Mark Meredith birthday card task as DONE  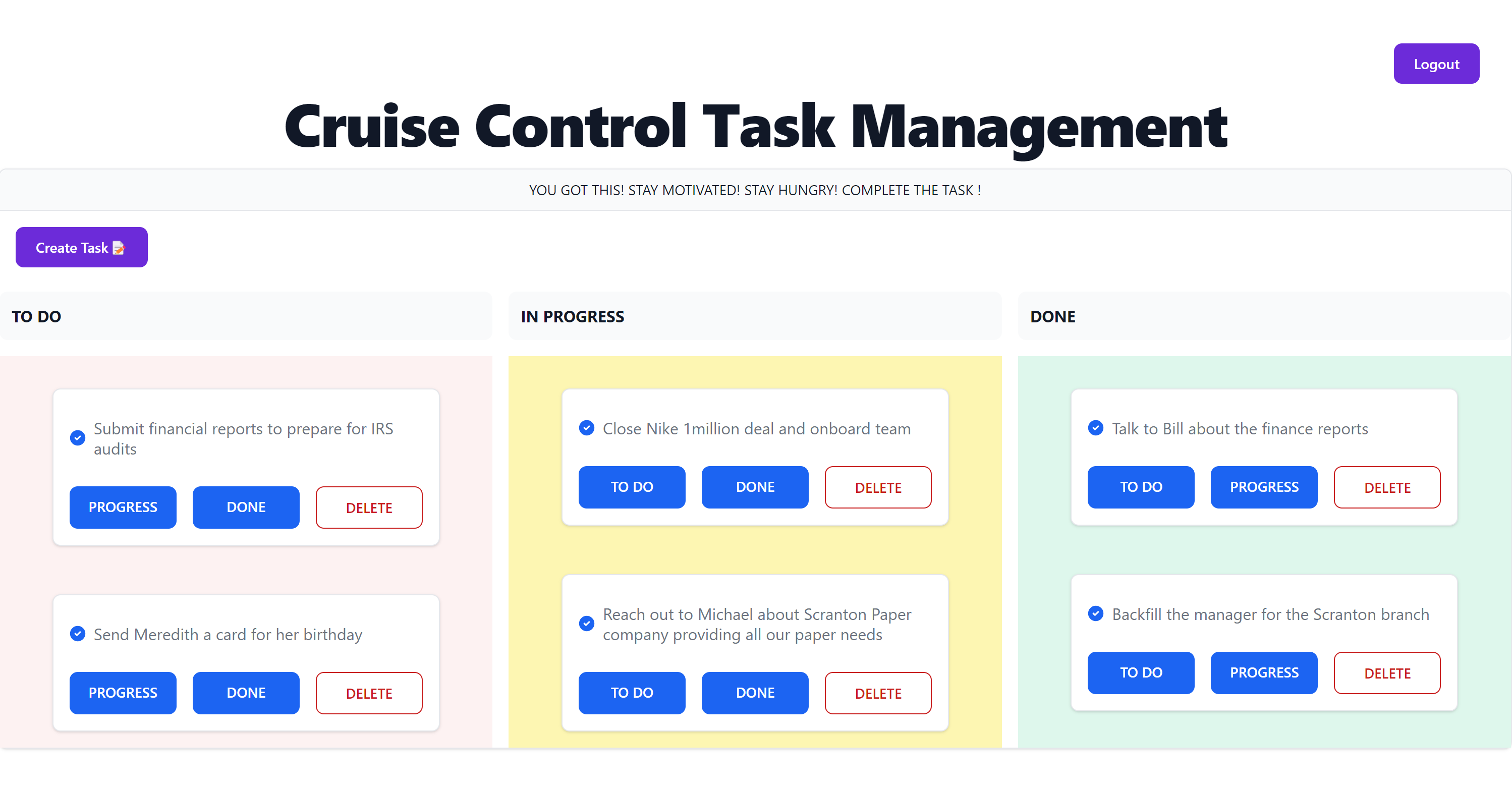246,693
